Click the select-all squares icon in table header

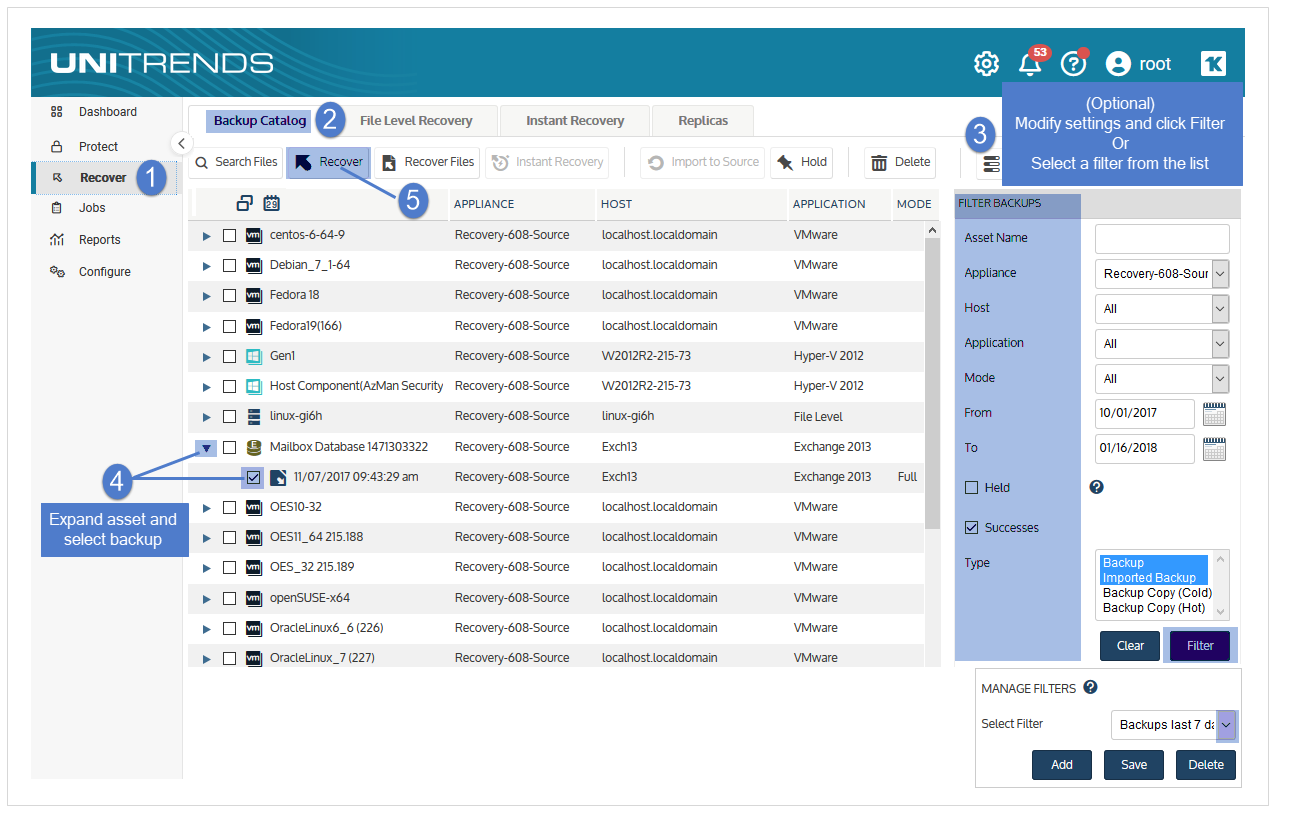pos(245,203)
